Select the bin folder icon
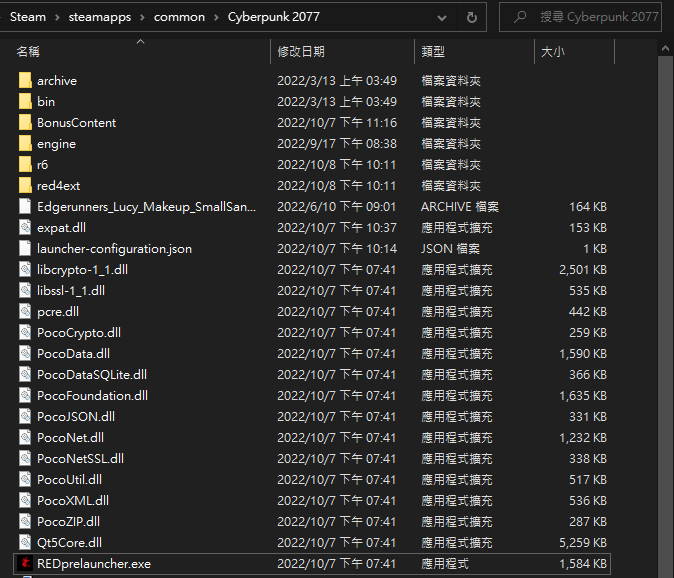This screenshot has height=578, width=674. pos(25,101)
